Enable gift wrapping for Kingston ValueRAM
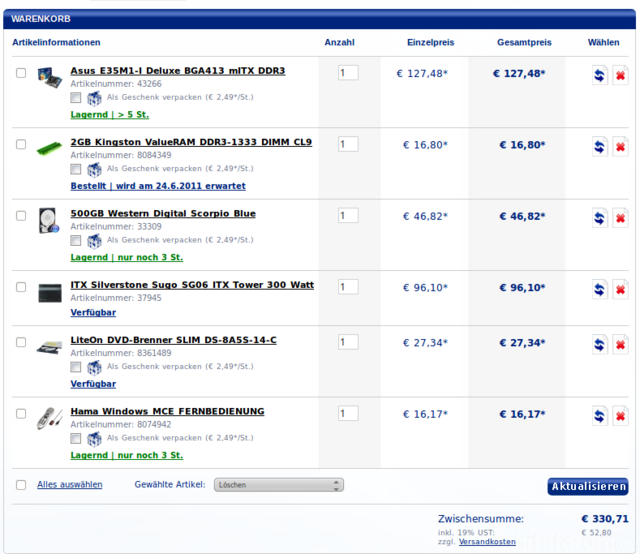The image size is (640, 554). coord(76,169)
